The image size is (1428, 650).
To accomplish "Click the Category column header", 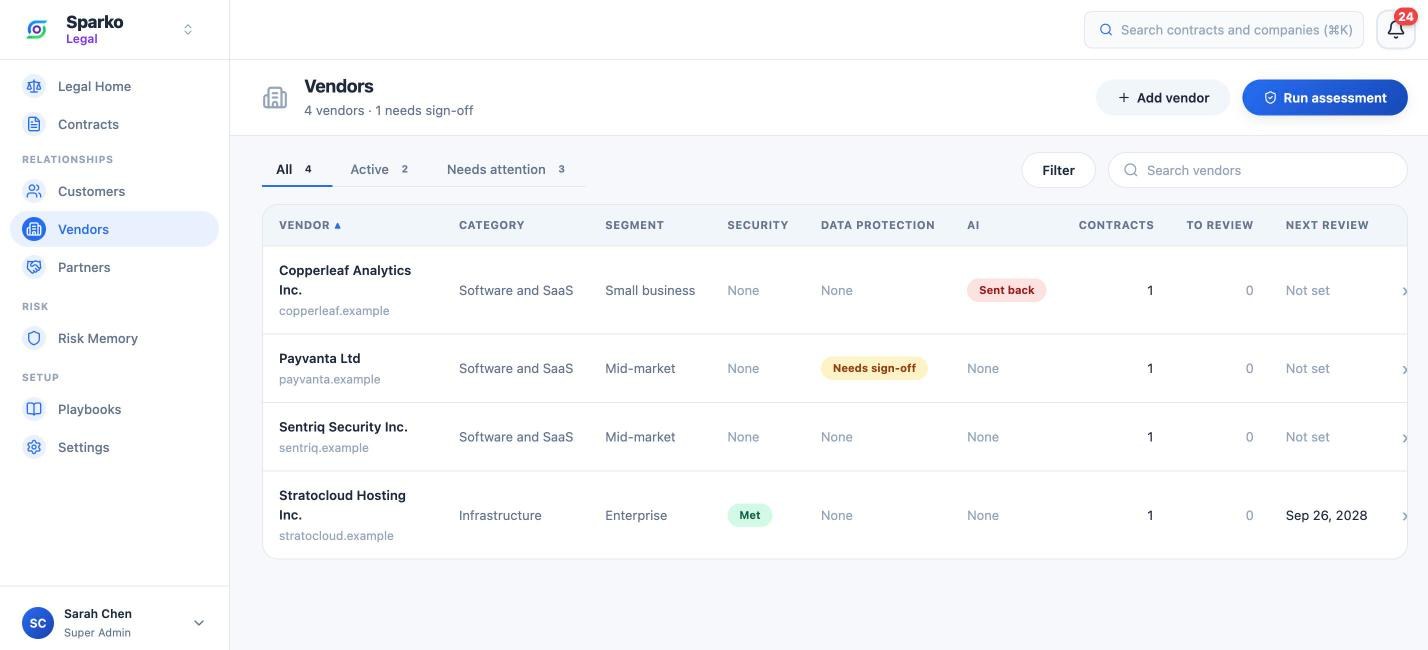I will coord(491,225).
